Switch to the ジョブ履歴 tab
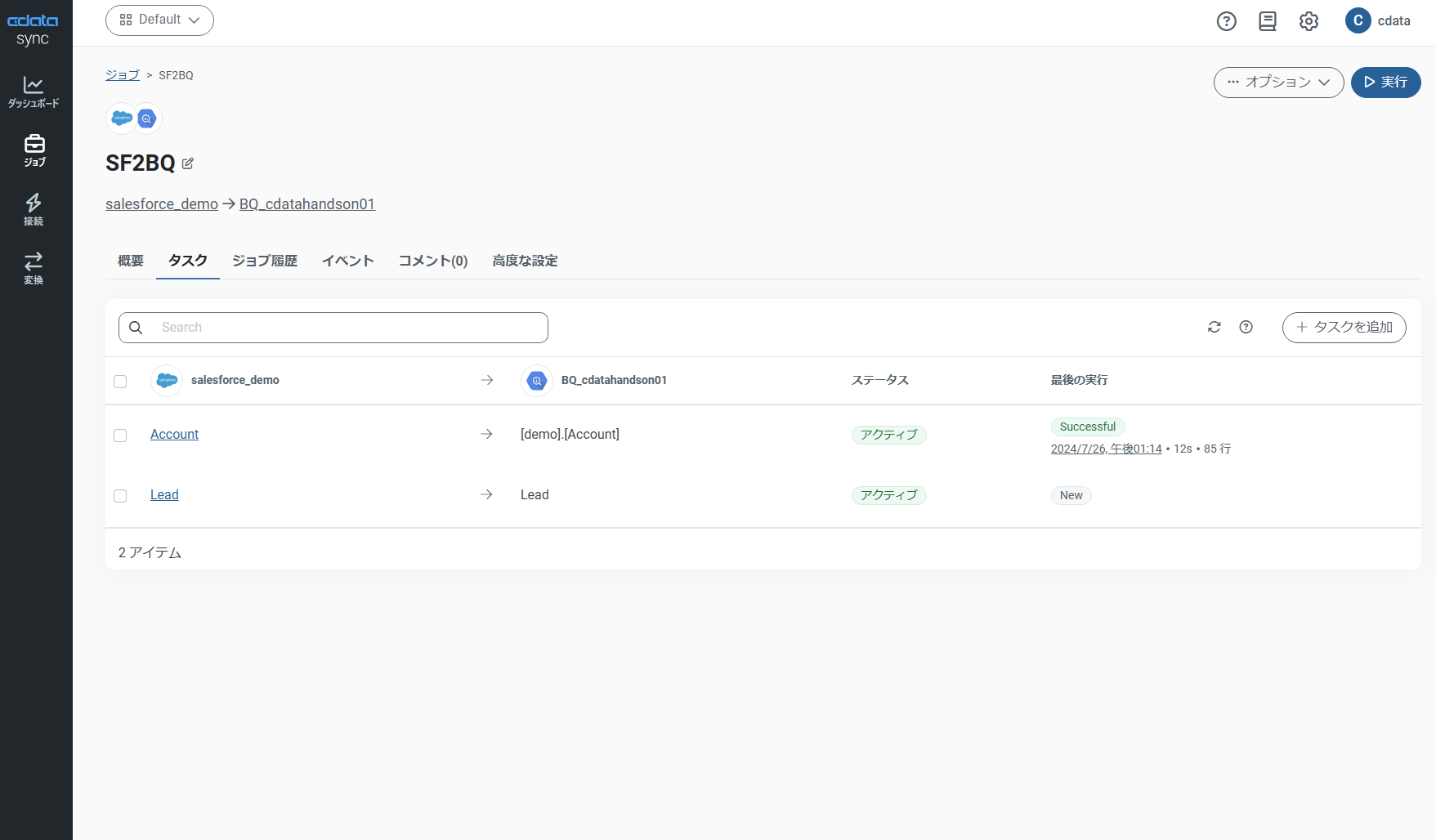This screenshot has height=840, width=1436. click(264, 261)
